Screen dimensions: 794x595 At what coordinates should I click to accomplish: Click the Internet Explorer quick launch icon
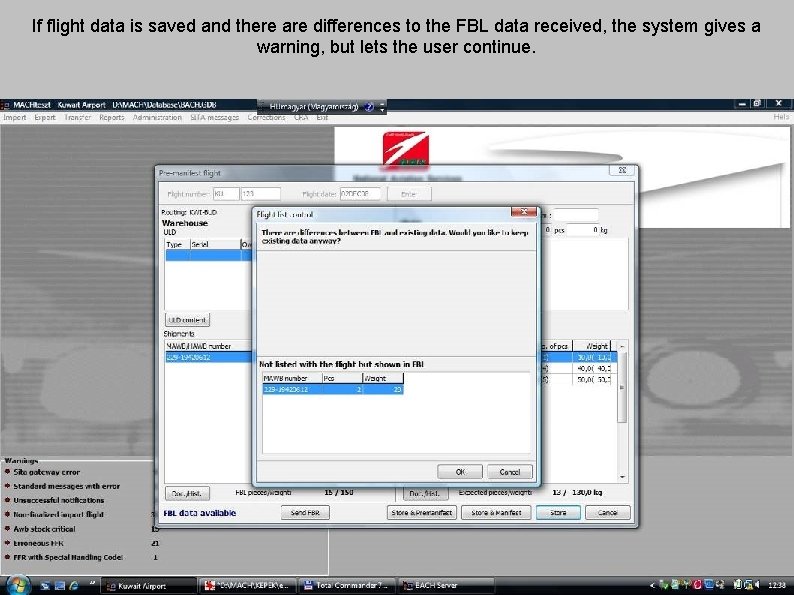pos(73,585)
